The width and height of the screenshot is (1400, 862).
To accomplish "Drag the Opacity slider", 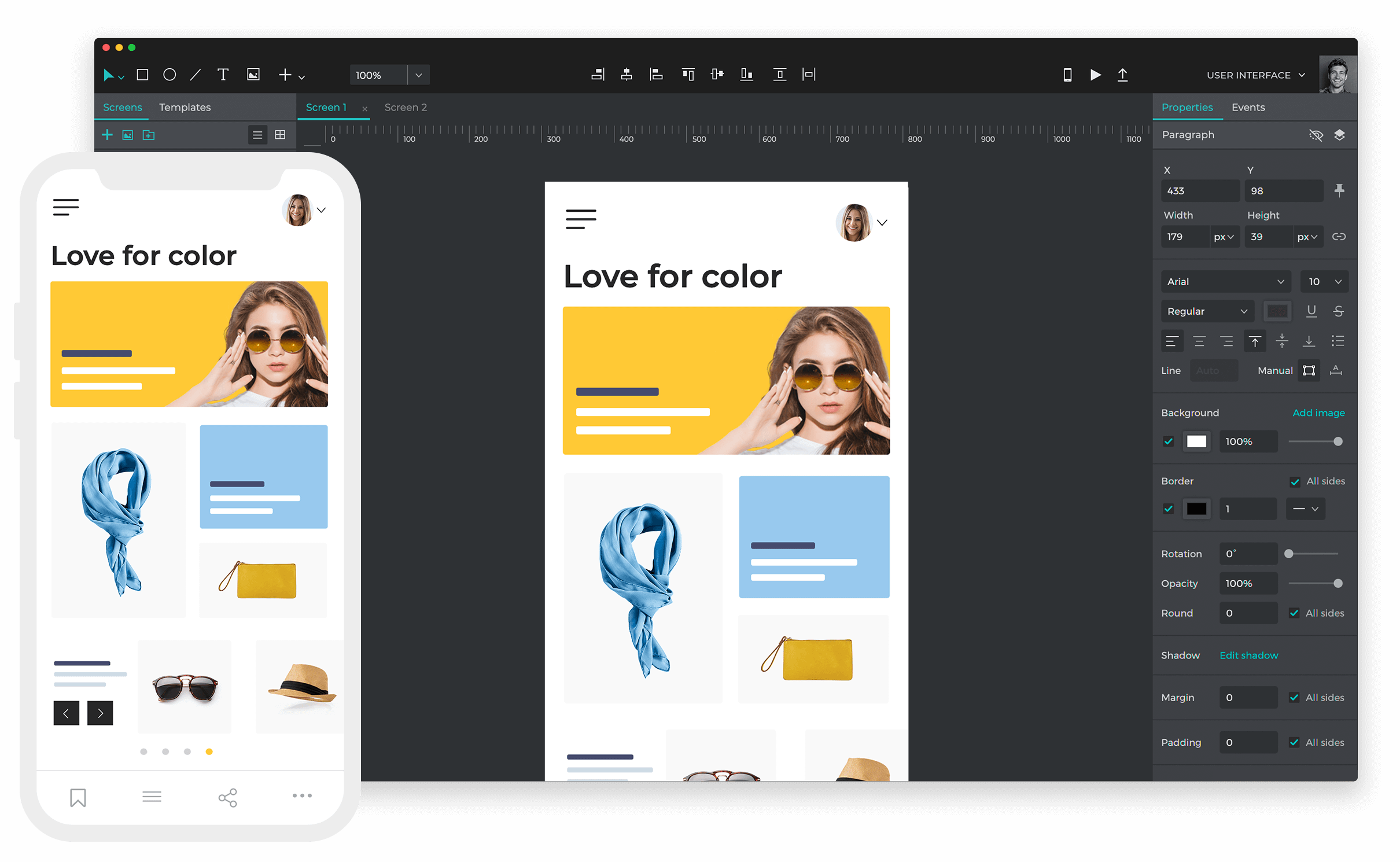I will click(1341, 582).
